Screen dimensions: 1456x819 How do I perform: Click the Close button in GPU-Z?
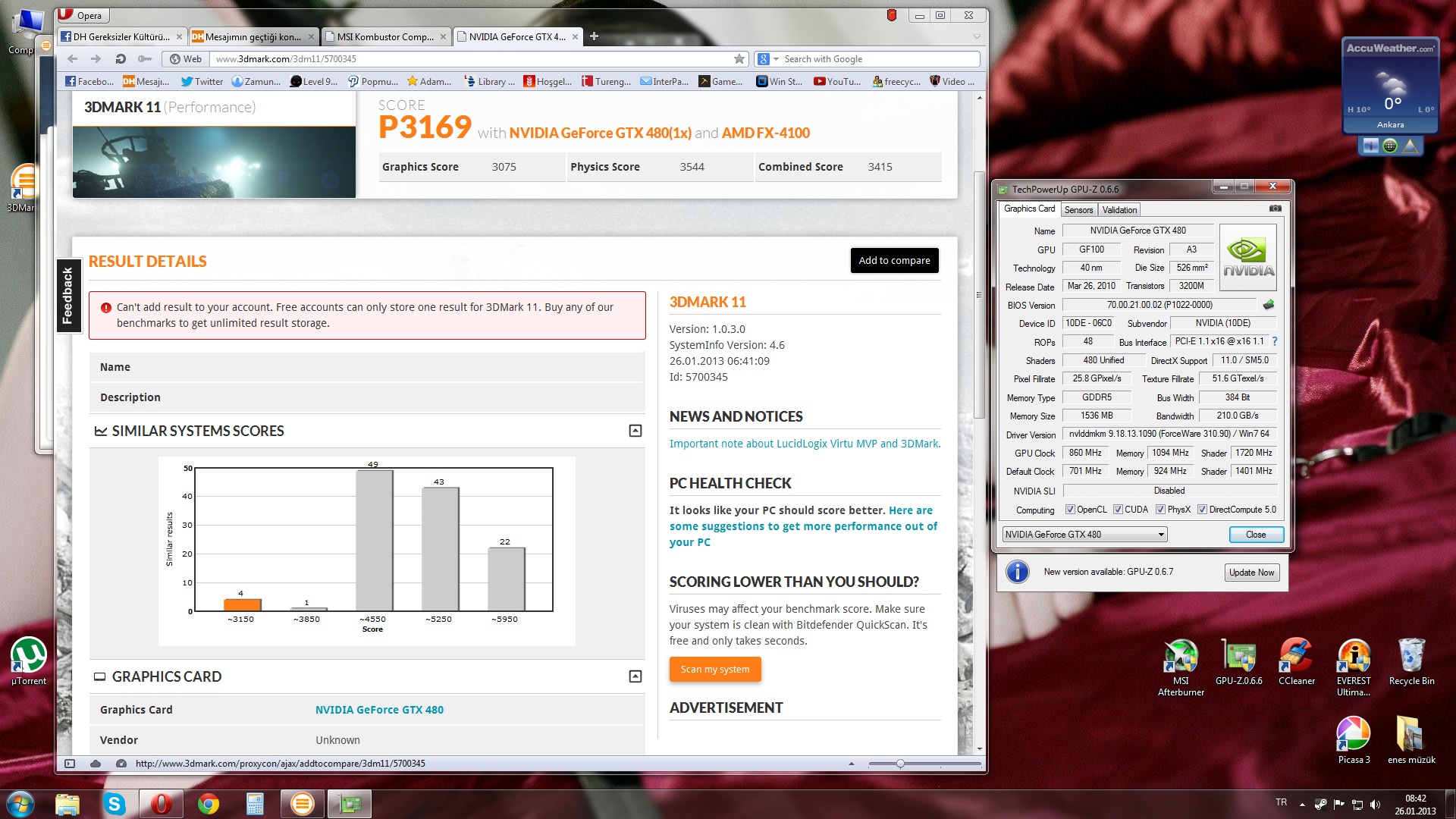point(1256,535)
